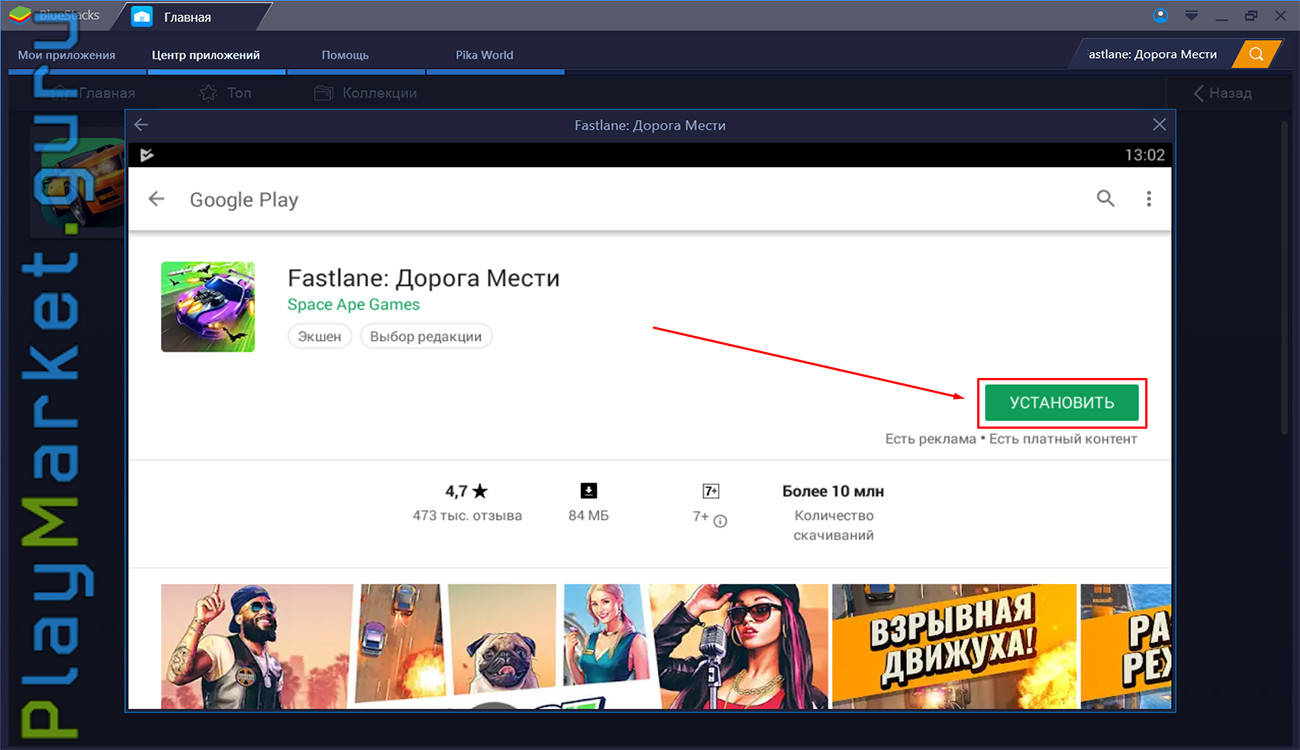Open the Помощь tab
1300x750 pixels.
345,55
